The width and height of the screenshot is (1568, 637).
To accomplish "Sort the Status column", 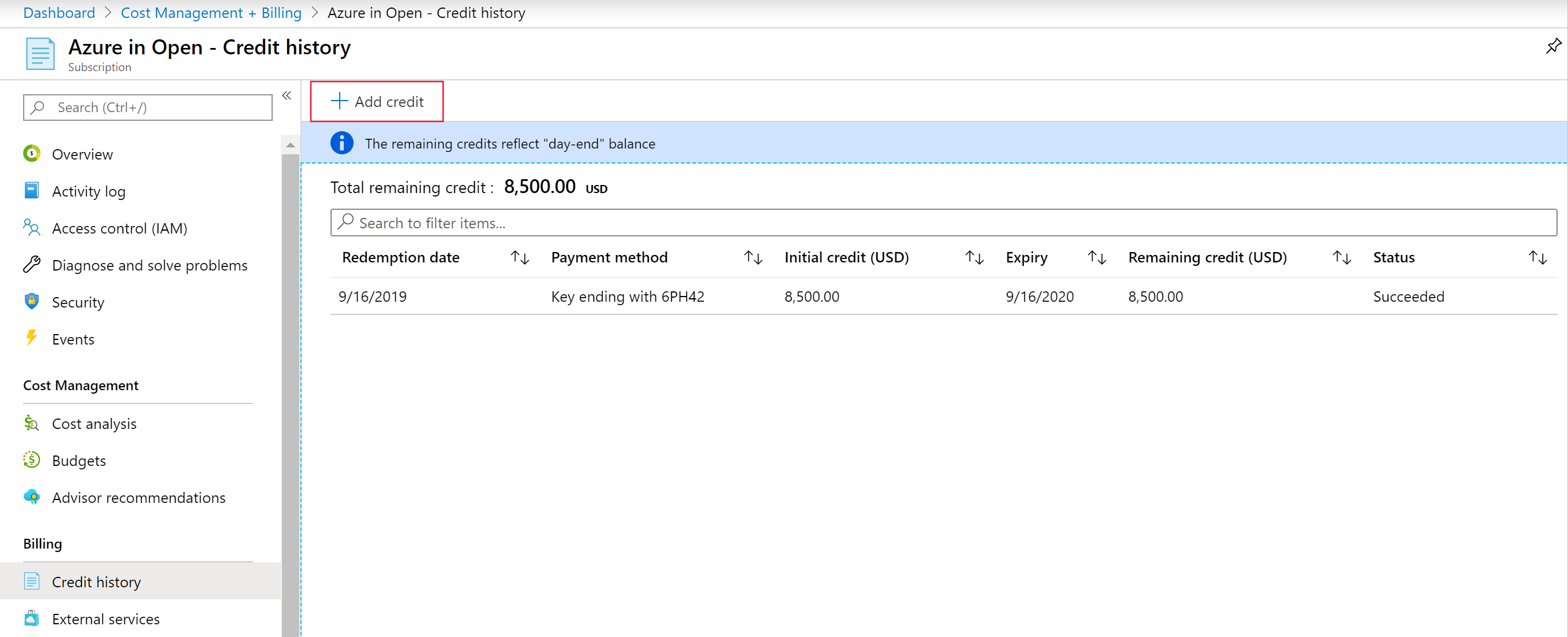I will 1537,258.
